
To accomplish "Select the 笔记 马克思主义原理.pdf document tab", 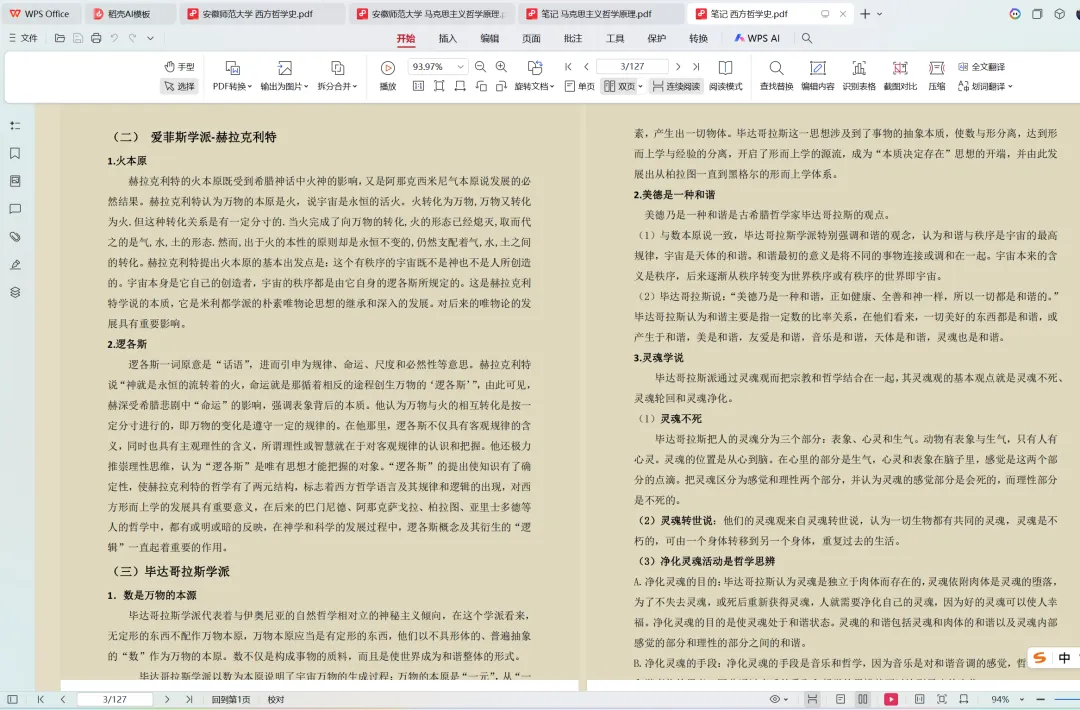I will (x=580, y=14).
